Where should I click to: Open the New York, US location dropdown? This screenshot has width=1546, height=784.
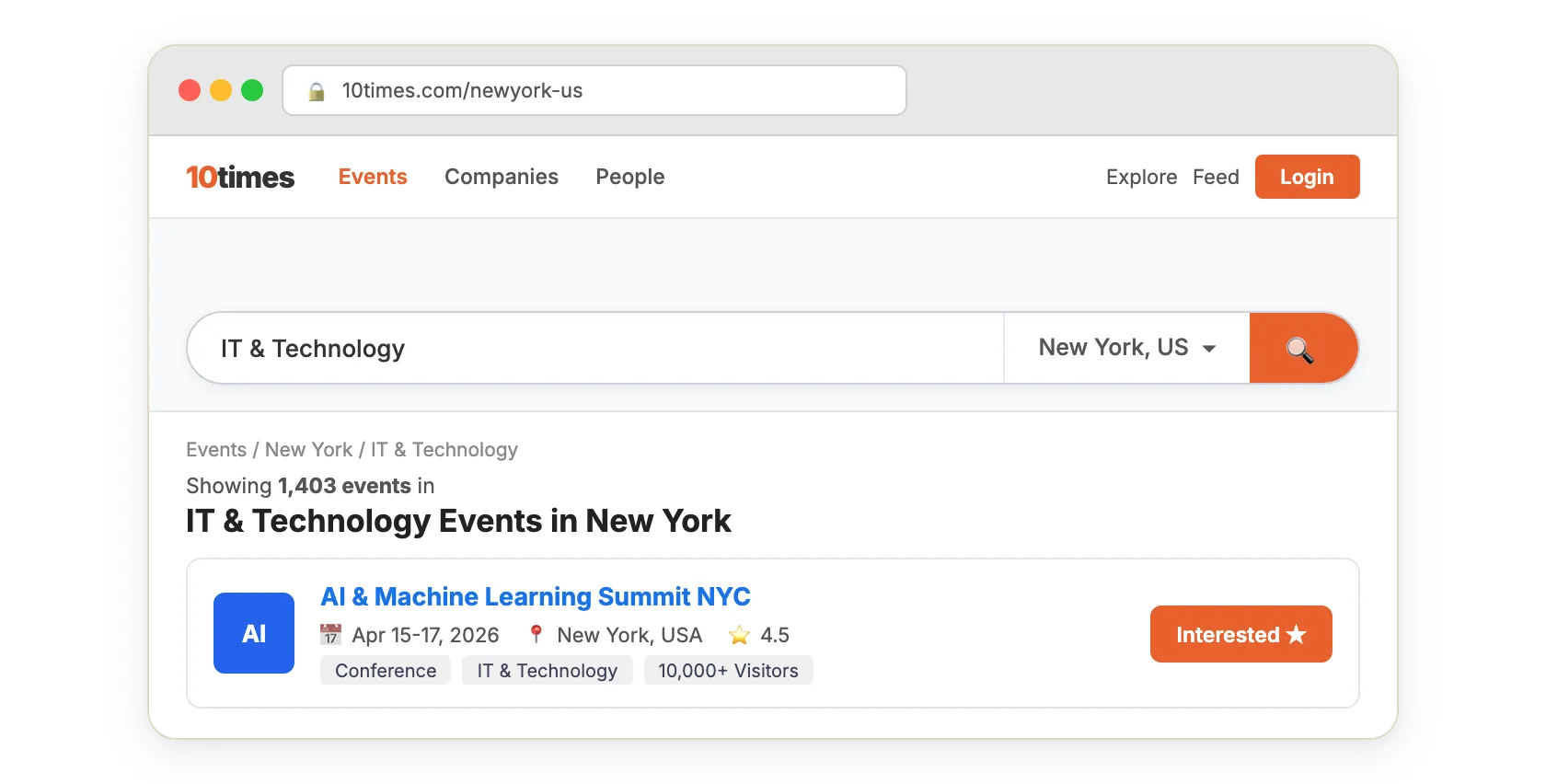coord(1126,348)
